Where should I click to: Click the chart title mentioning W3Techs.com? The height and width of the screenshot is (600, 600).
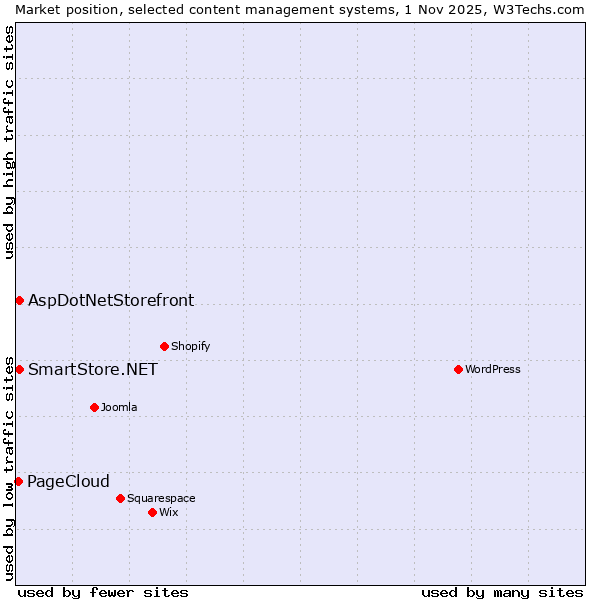[300, 9]
